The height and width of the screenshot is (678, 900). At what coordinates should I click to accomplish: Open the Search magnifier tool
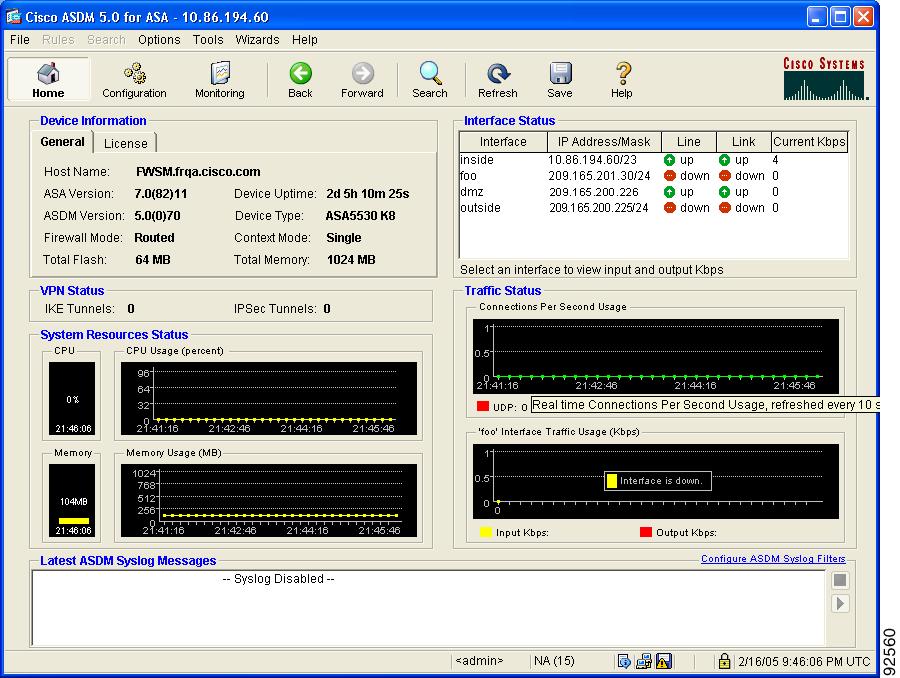430,80
